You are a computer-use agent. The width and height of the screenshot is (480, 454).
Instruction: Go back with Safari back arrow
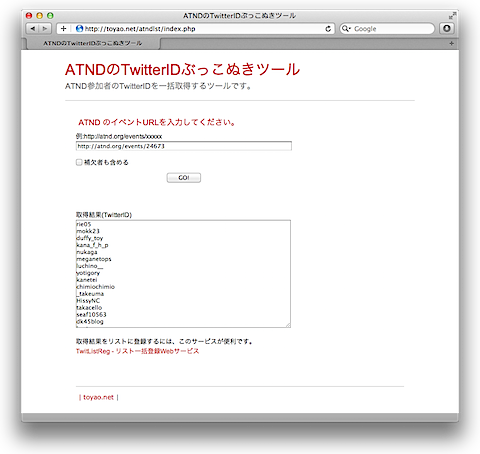tap(32, 29)
